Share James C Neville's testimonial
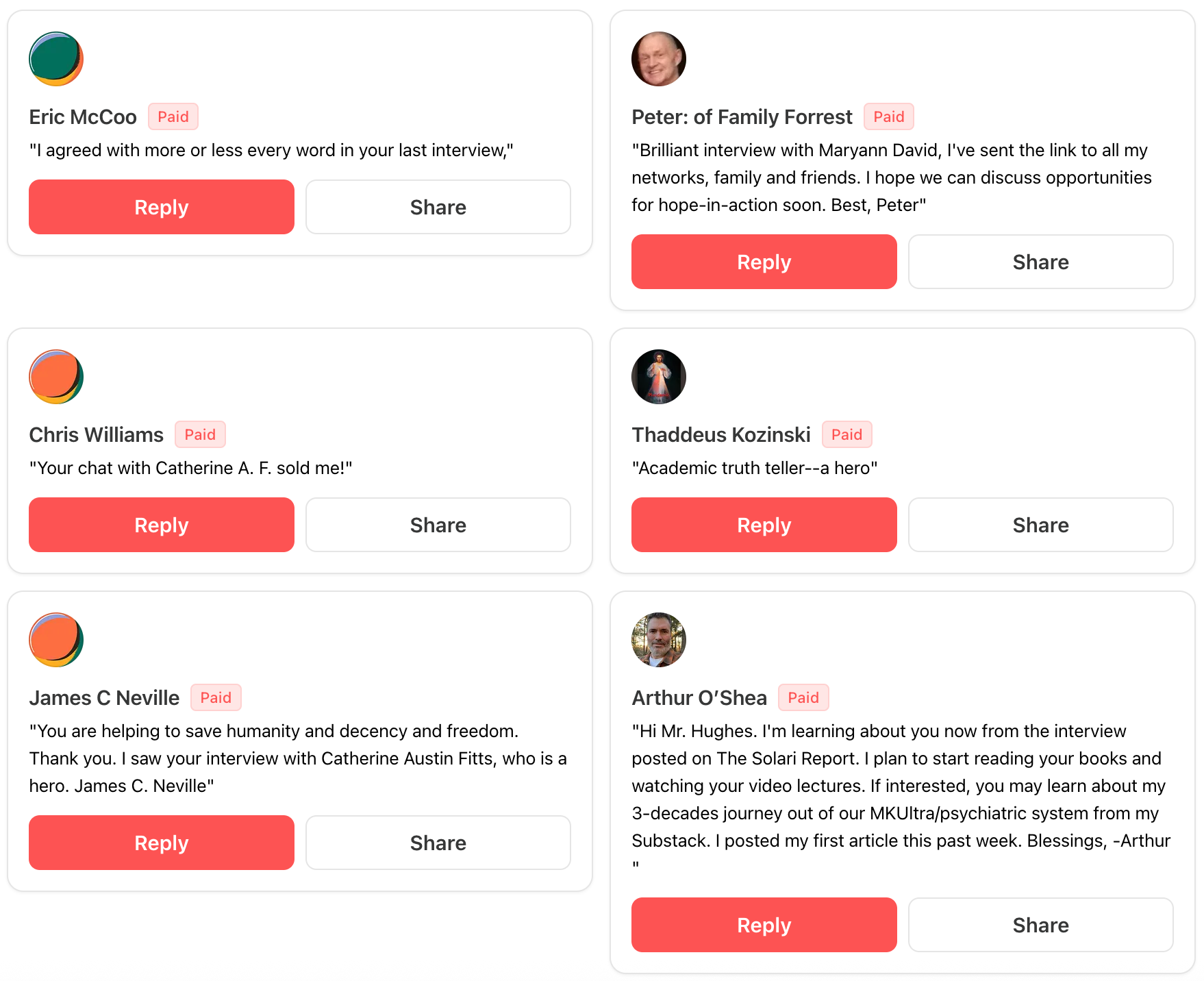The height and width of the screenshot is (981, 1204). [438, 843]
